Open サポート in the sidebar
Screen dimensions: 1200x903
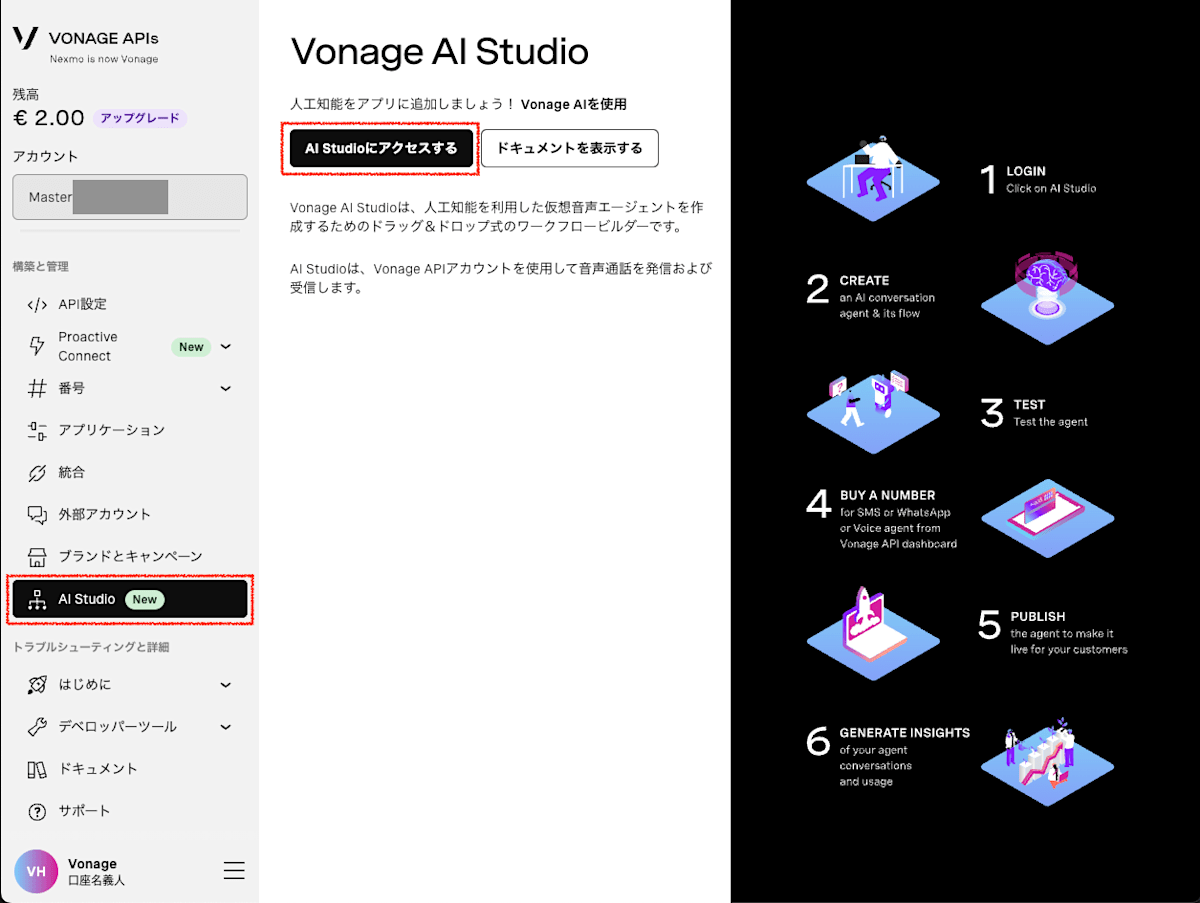130,811
